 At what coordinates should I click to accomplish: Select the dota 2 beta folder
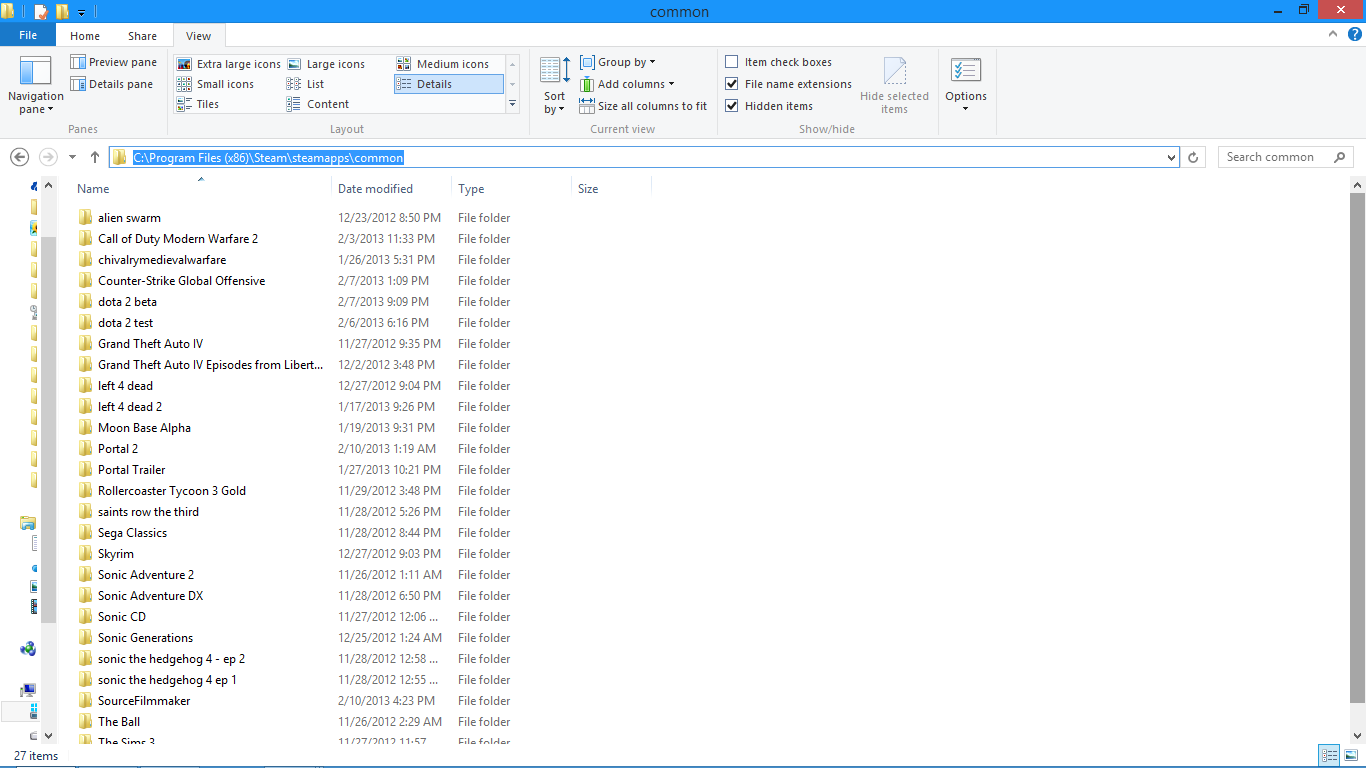click(127, 302)
